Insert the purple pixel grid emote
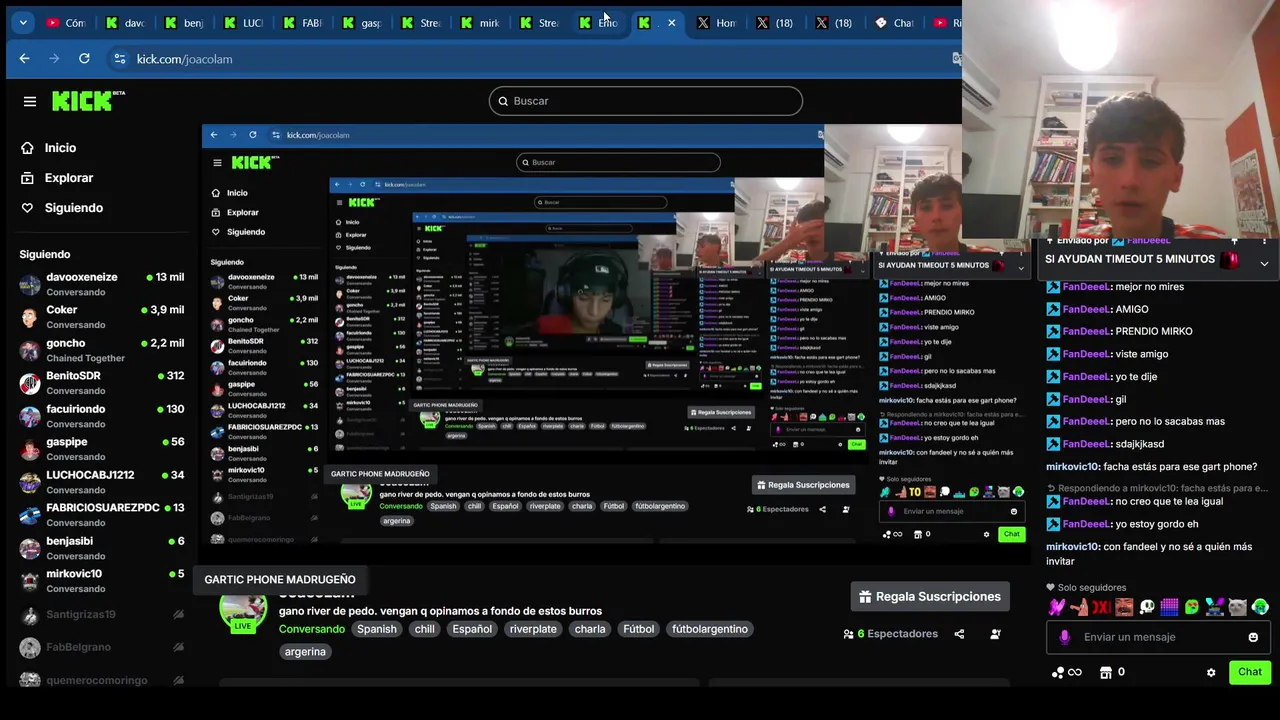 tap(1169, 607)
